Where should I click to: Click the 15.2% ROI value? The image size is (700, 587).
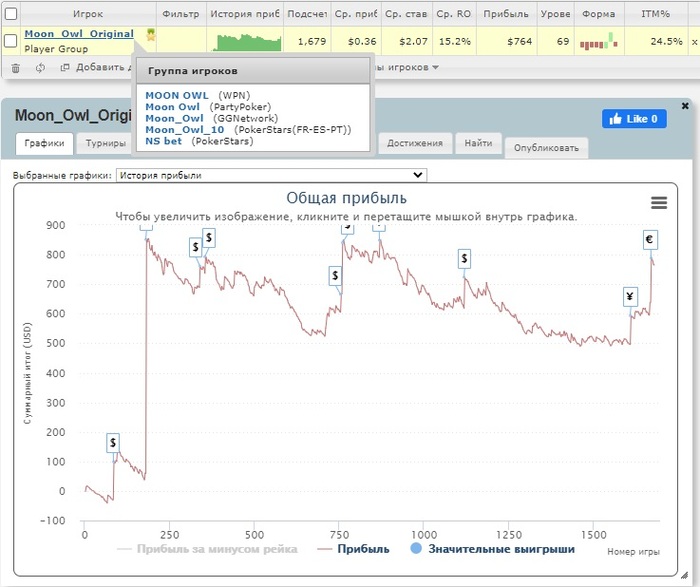454,42
